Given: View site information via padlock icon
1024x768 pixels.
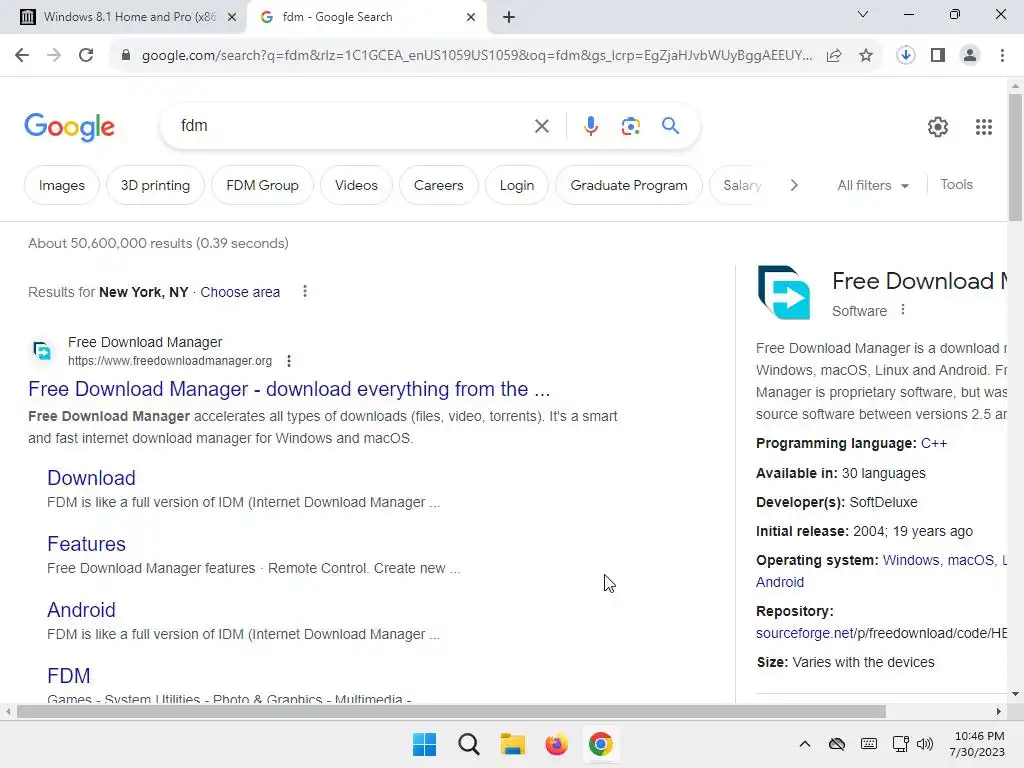Looking at the screenshot, I should coord(126,55).
